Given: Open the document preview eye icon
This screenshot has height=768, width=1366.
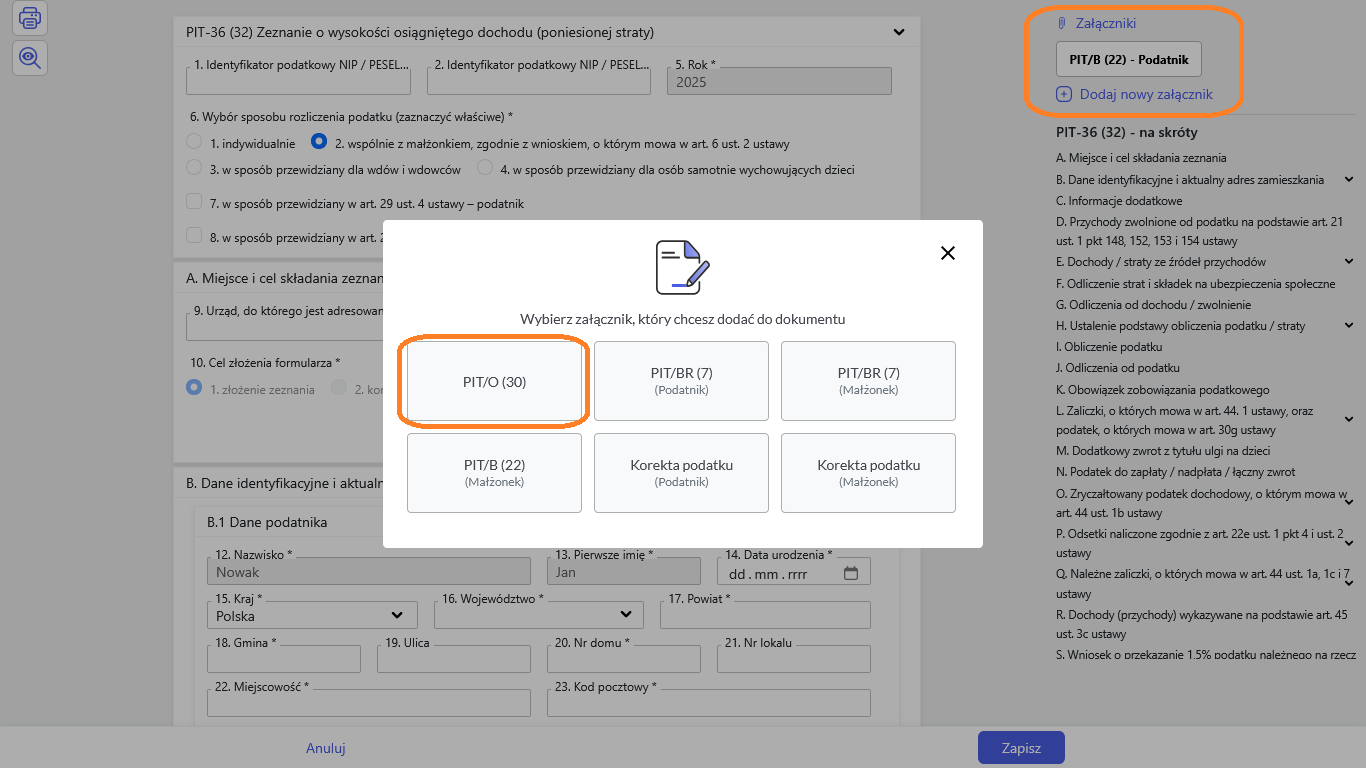Looking at the screenshot, I should (30, 58).
